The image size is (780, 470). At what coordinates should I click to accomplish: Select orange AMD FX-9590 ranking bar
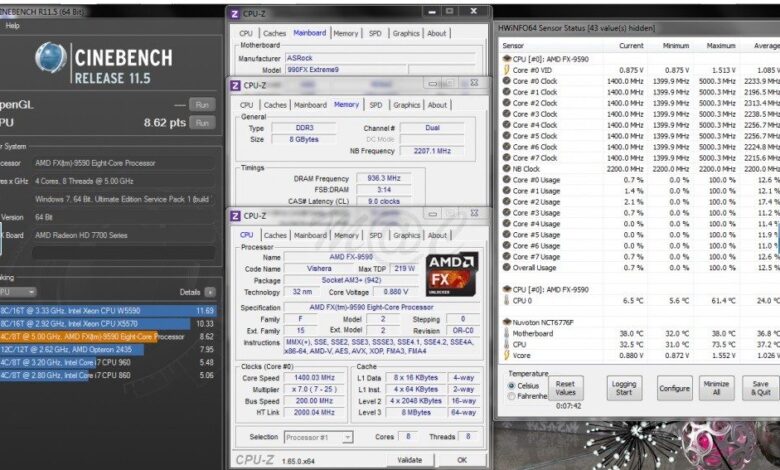coord(79,337)
